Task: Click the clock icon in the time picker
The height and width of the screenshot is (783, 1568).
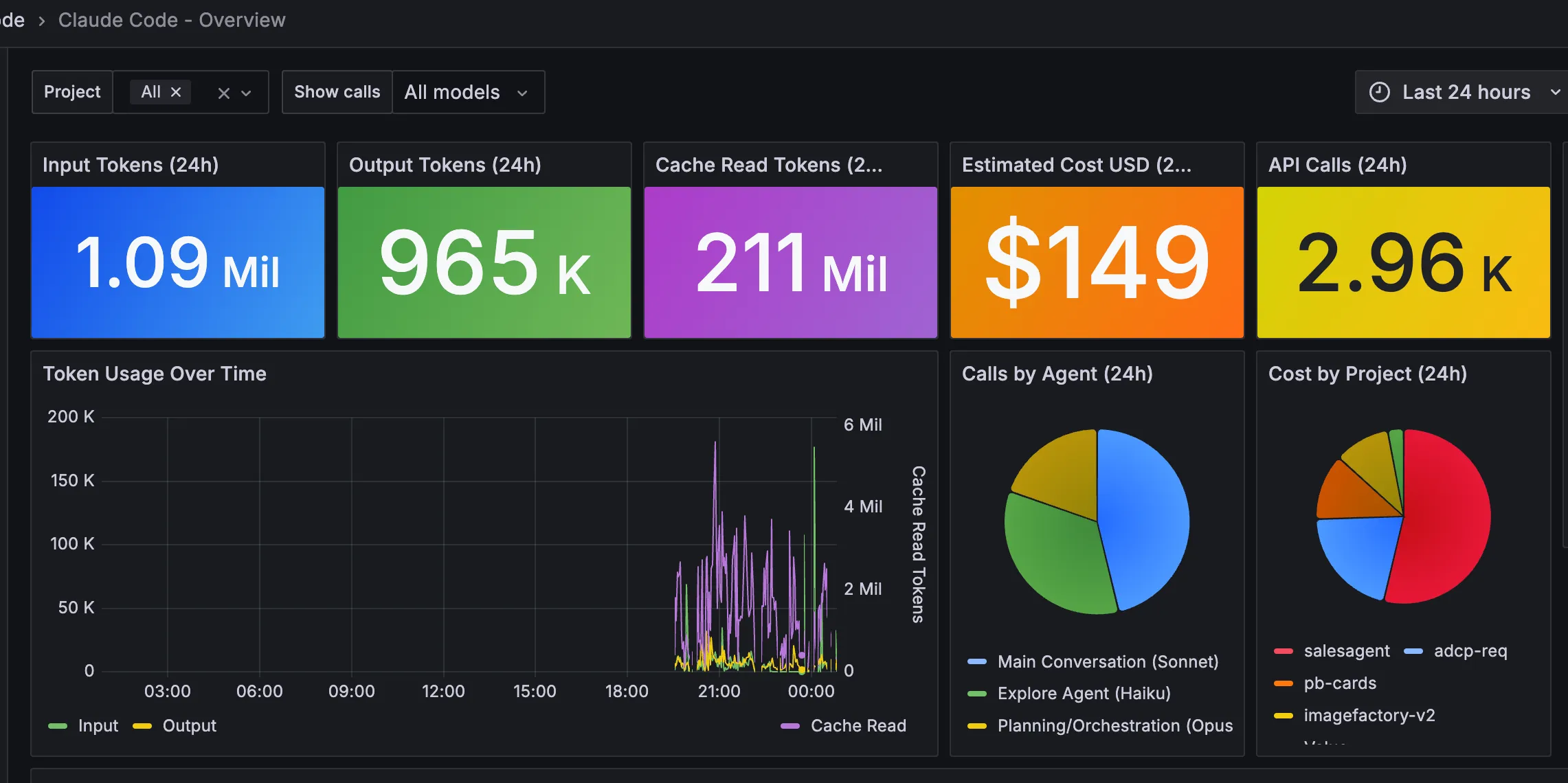Action: pos(1380,91)
